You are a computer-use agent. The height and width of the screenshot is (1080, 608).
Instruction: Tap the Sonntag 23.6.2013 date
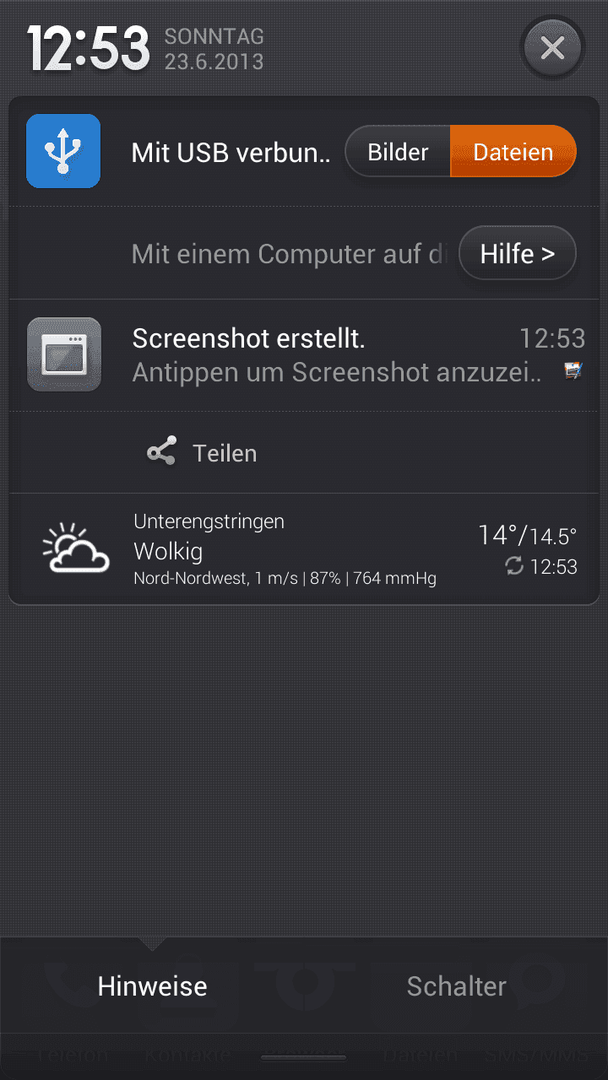click(214, 49)
